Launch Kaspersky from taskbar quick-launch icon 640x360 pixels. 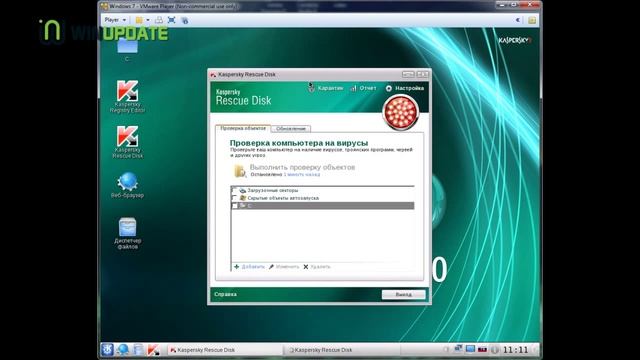click(x=153, y=350)
